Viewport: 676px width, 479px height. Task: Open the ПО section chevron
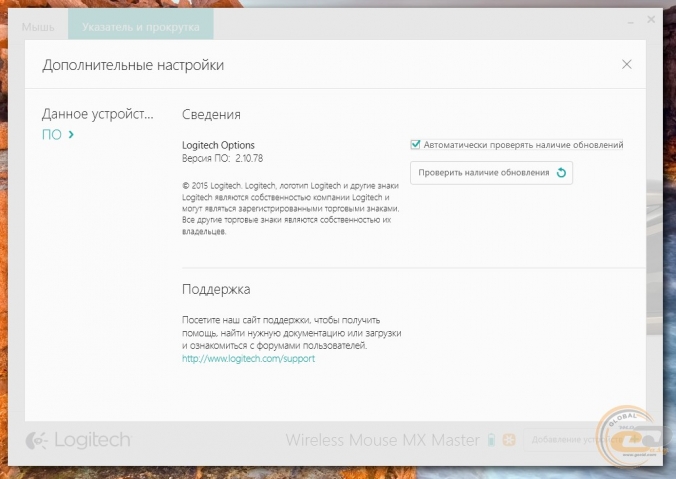click(x=71, y=135)
